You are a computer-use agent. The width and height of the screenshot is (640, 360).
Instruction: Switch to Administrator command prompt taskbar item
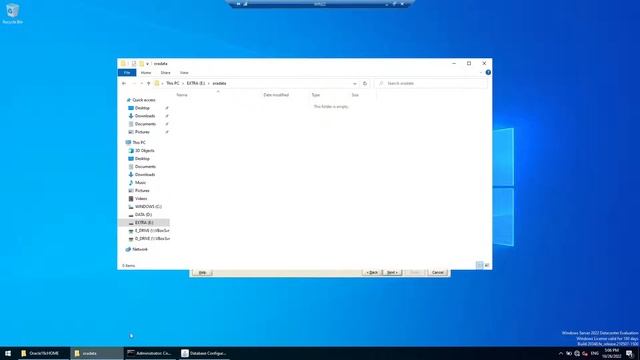tap(149, 353)
